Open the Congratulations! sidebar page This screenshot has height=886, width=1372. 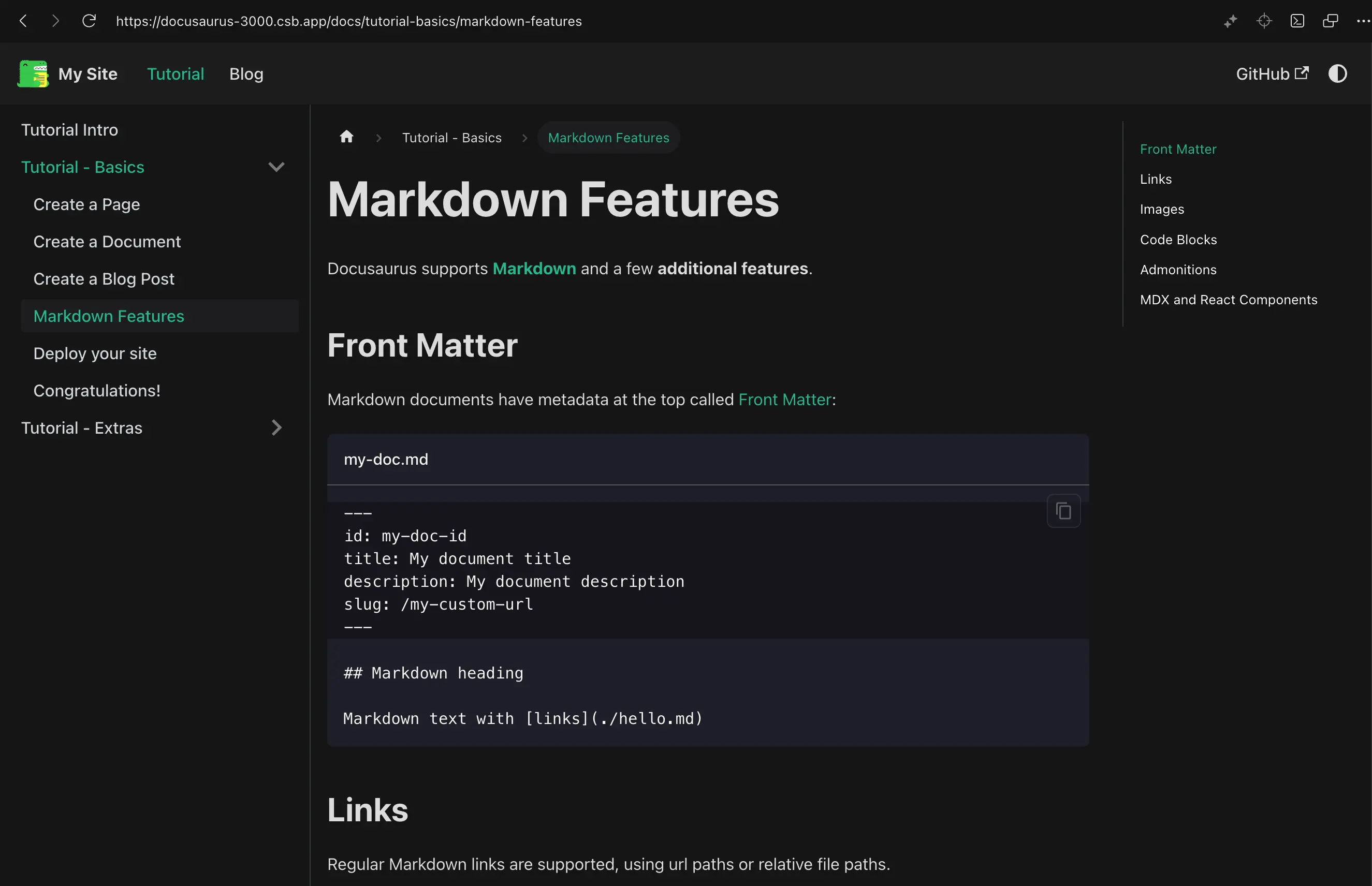pos(97,391)
